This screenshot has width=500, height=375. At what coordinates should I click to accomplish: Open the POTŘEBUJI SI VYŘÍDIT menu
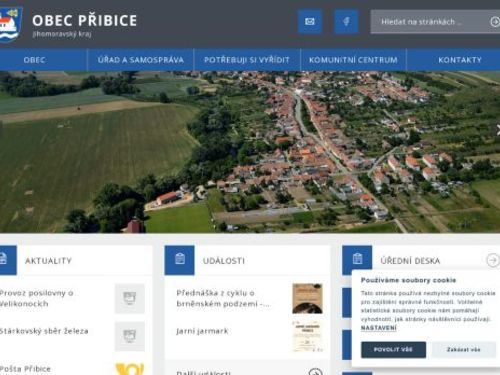pyautogui.click(x=247, y=60)
